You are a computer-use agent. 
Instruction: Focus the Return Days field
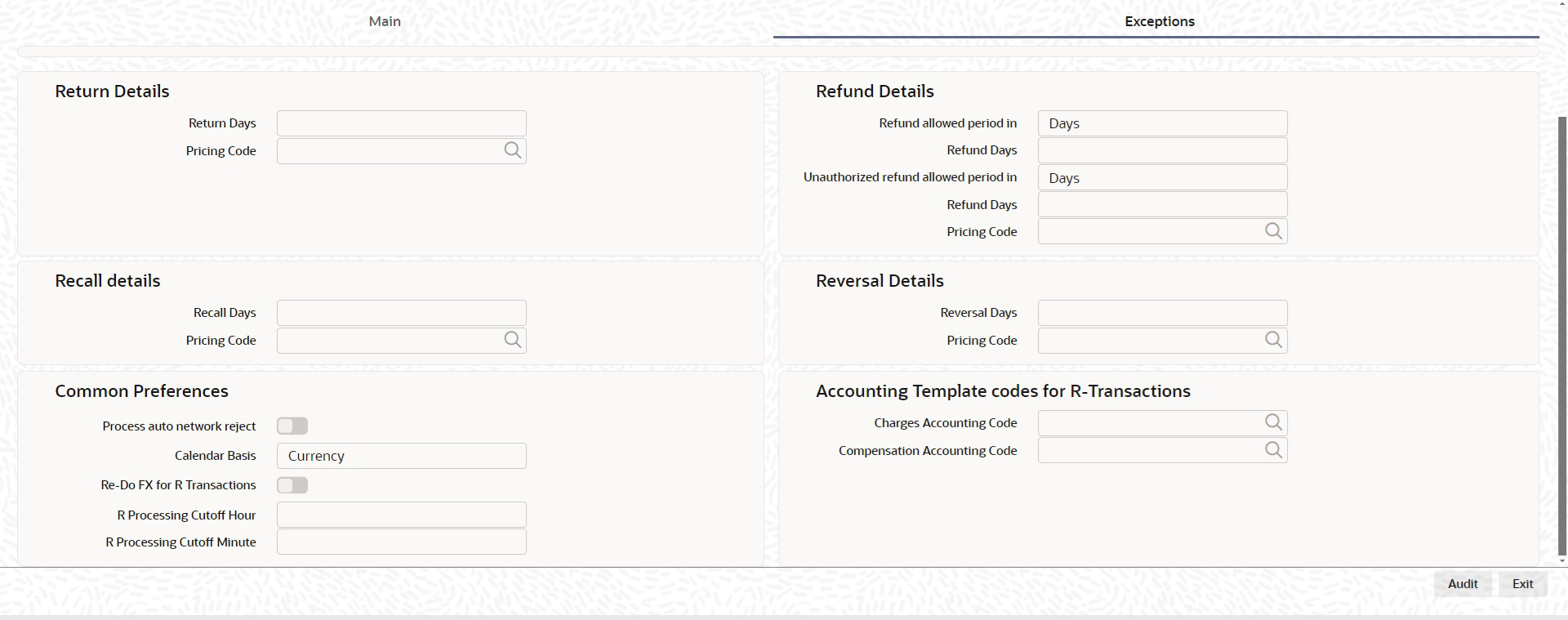401,123
